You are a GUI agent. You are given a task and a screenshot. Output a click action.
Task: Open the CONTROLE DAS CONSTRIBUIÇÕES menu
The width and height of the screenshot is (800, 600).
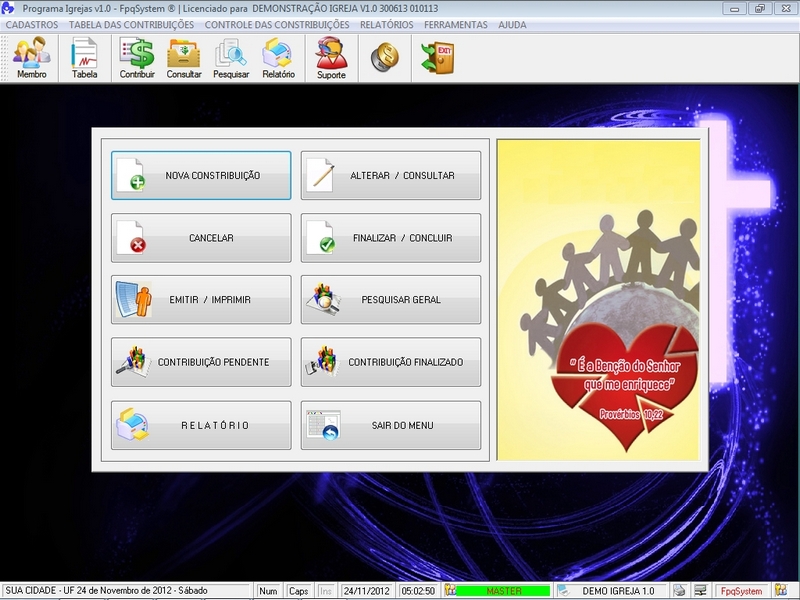(x=277, y=24)
